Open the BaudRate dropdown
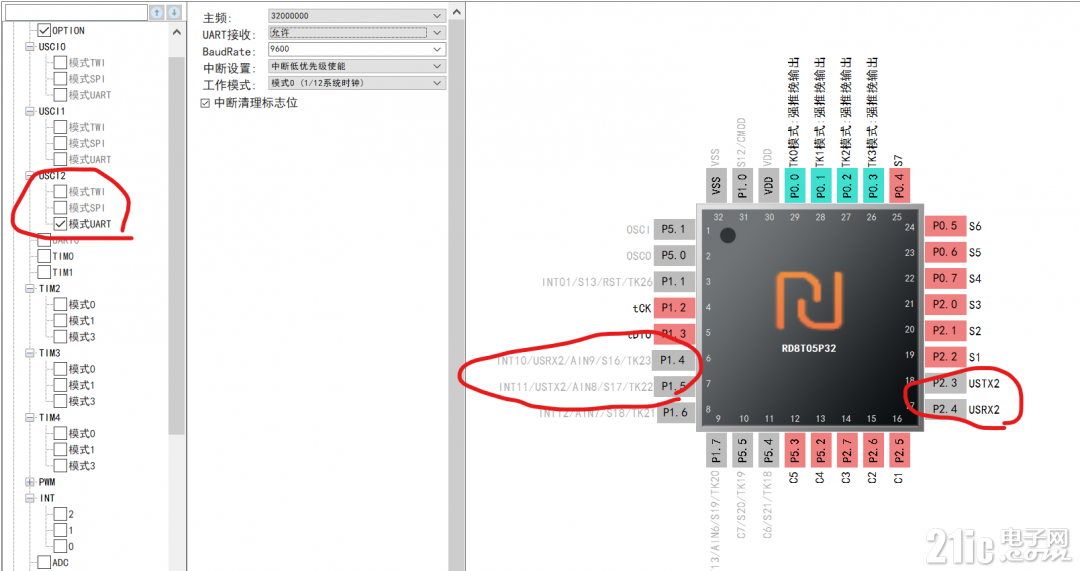The image size is (1080, 571). 357,50
